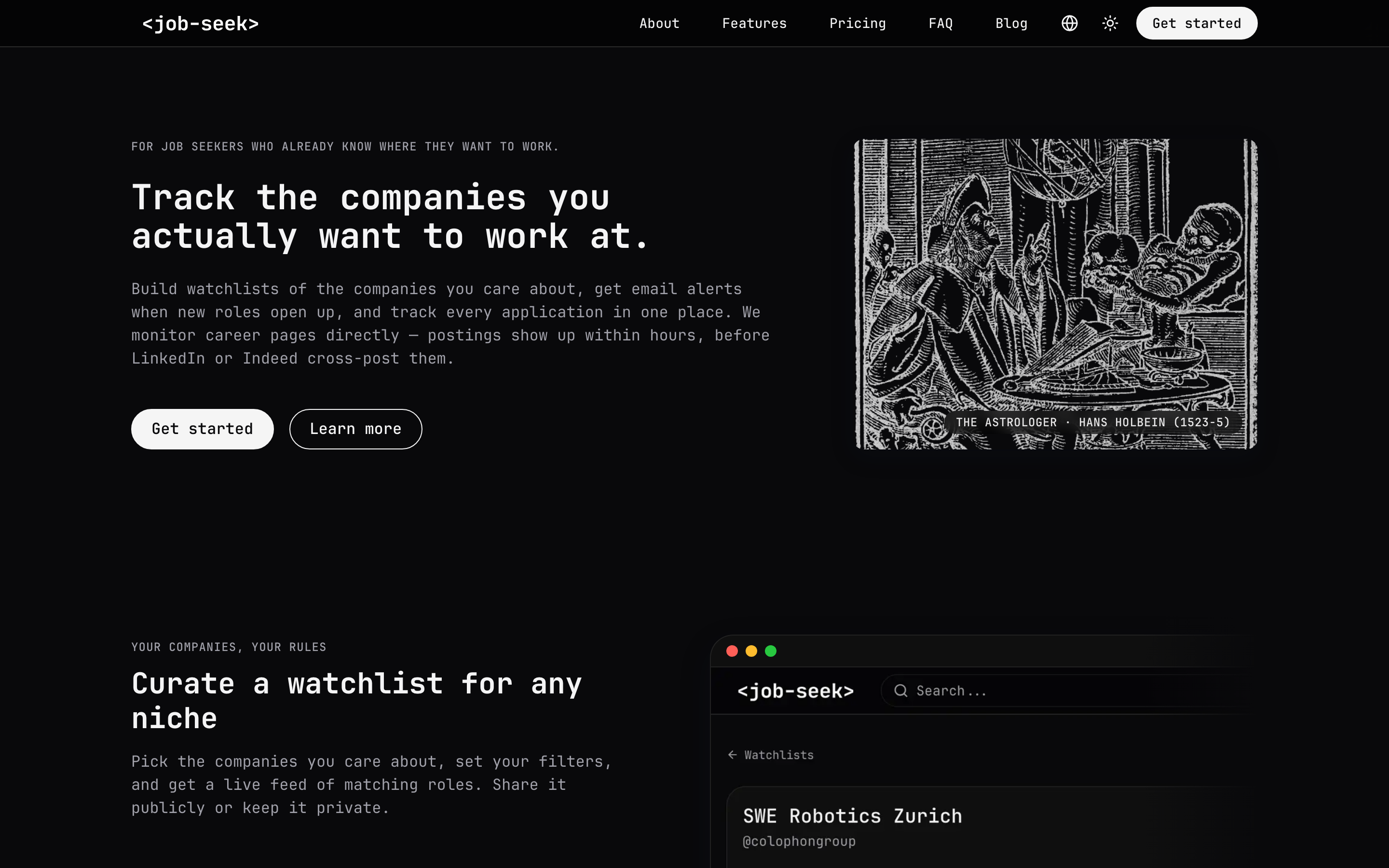
Task: Open the SWE Robotics Zurich watchlist
Action: pos(852,816)
